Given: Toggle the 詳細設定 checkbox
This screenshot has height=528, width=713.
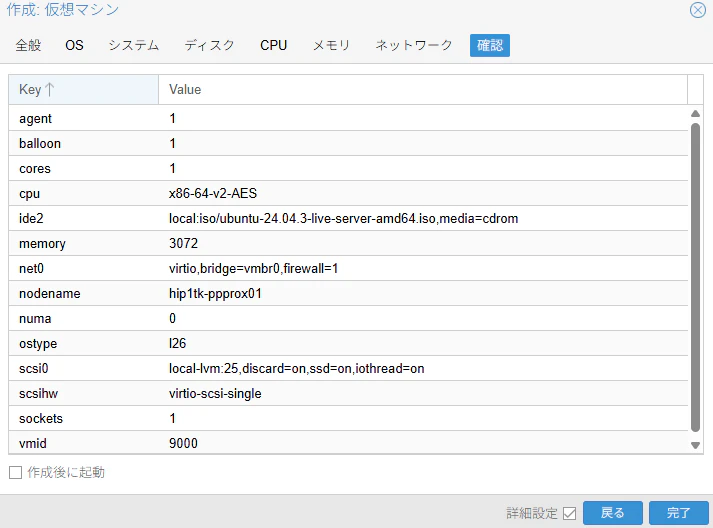Looking at the screenshot, I should [x=569, y=513].
